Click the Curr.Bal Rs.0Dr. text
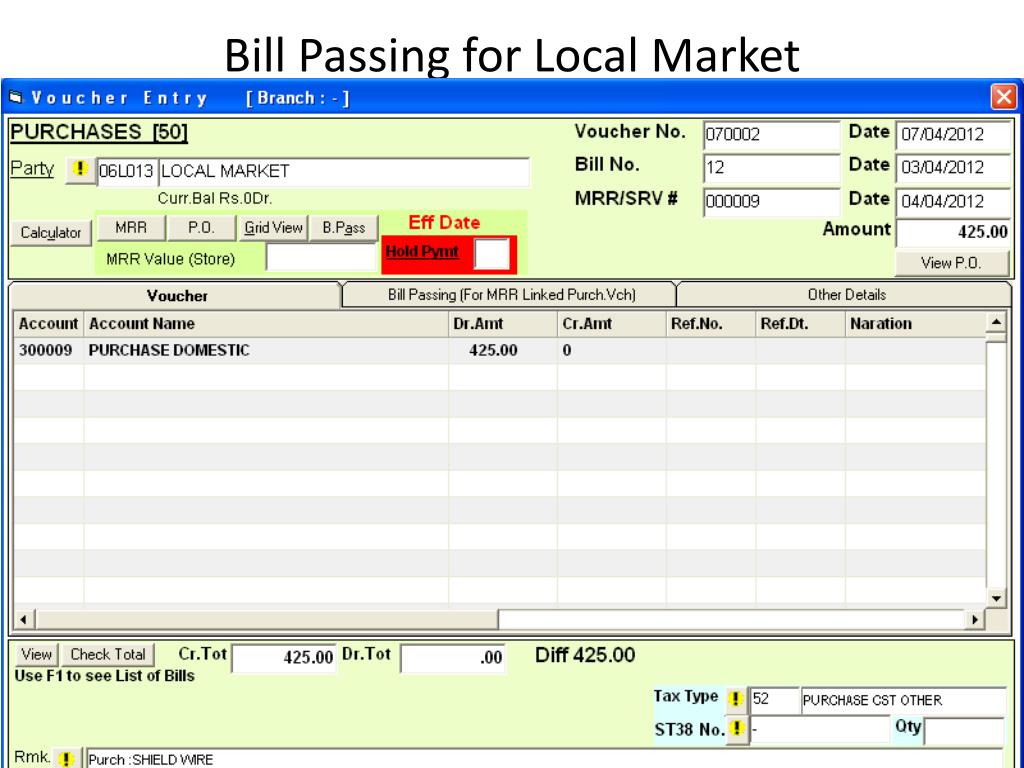This screenshot has height=768, width=1024. [x=215, y=198]
